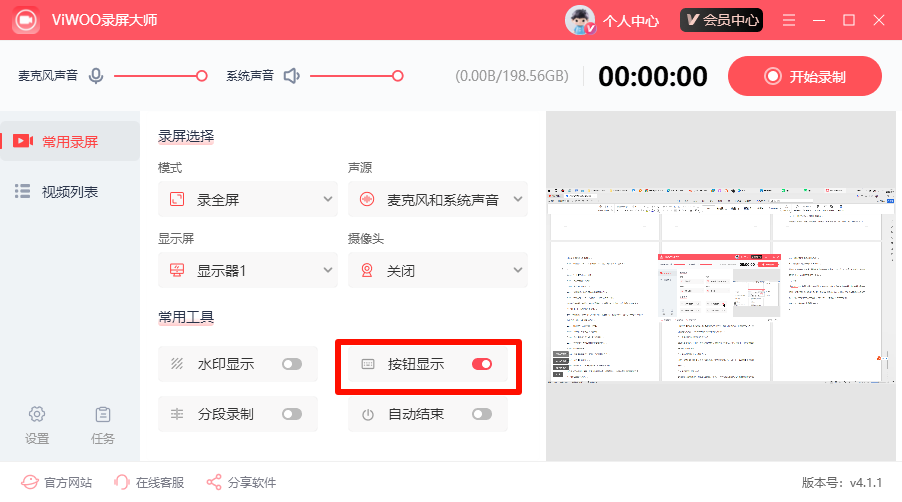This screenshot has width=902, height=502.
Task: Click 开始录制 to start recording
Action: click(x=804, y=76)
